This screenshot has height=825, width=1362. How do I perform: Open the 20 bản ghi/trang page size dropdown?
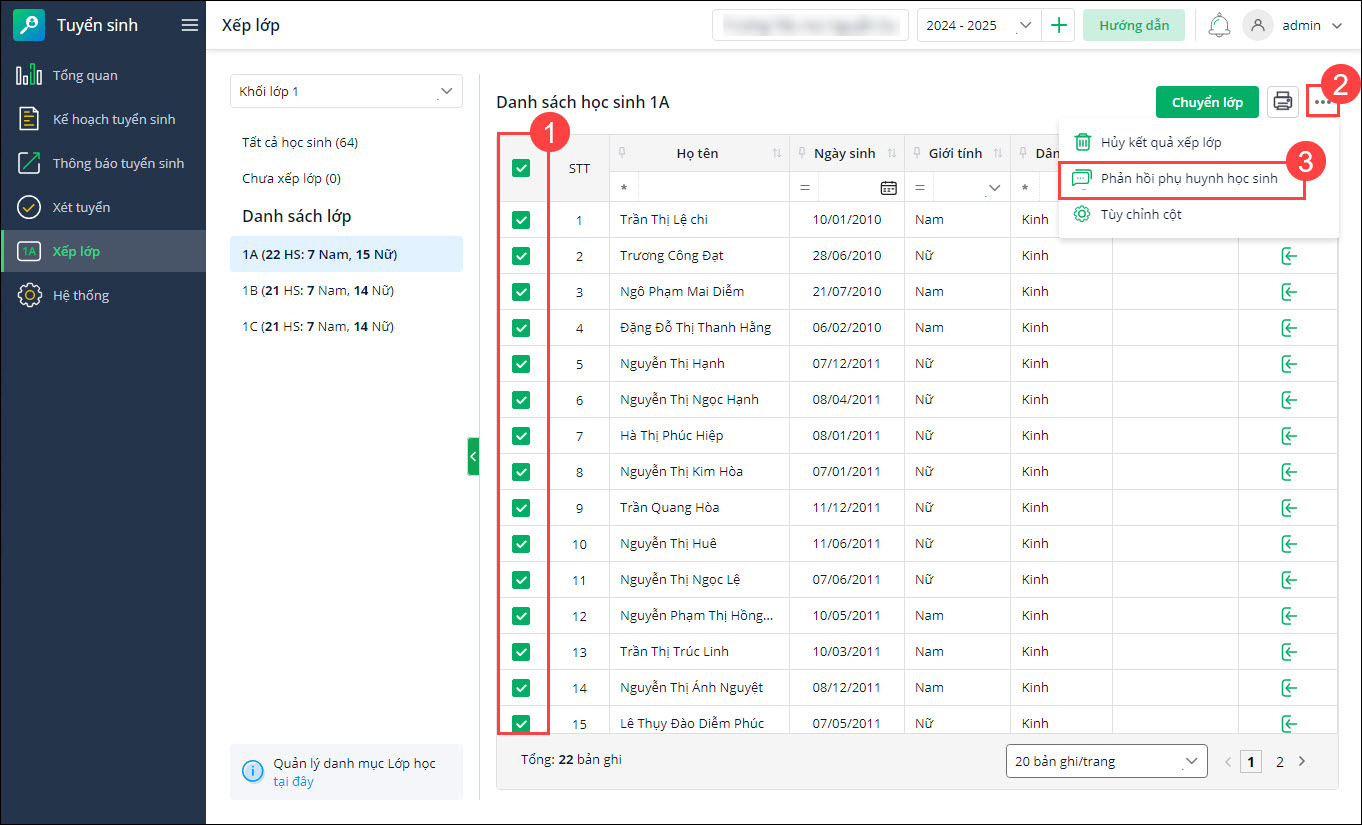(1107, 761)
